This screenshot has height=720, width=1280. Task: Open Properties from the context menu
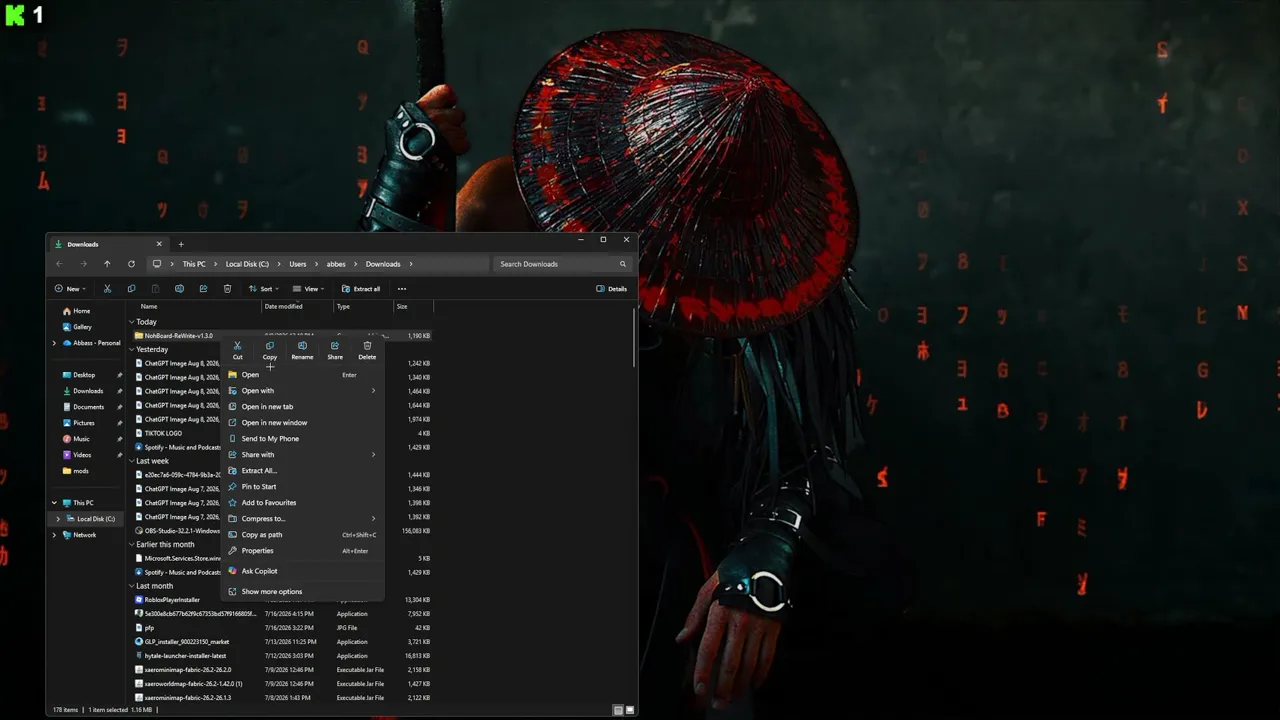click(303, 551)
